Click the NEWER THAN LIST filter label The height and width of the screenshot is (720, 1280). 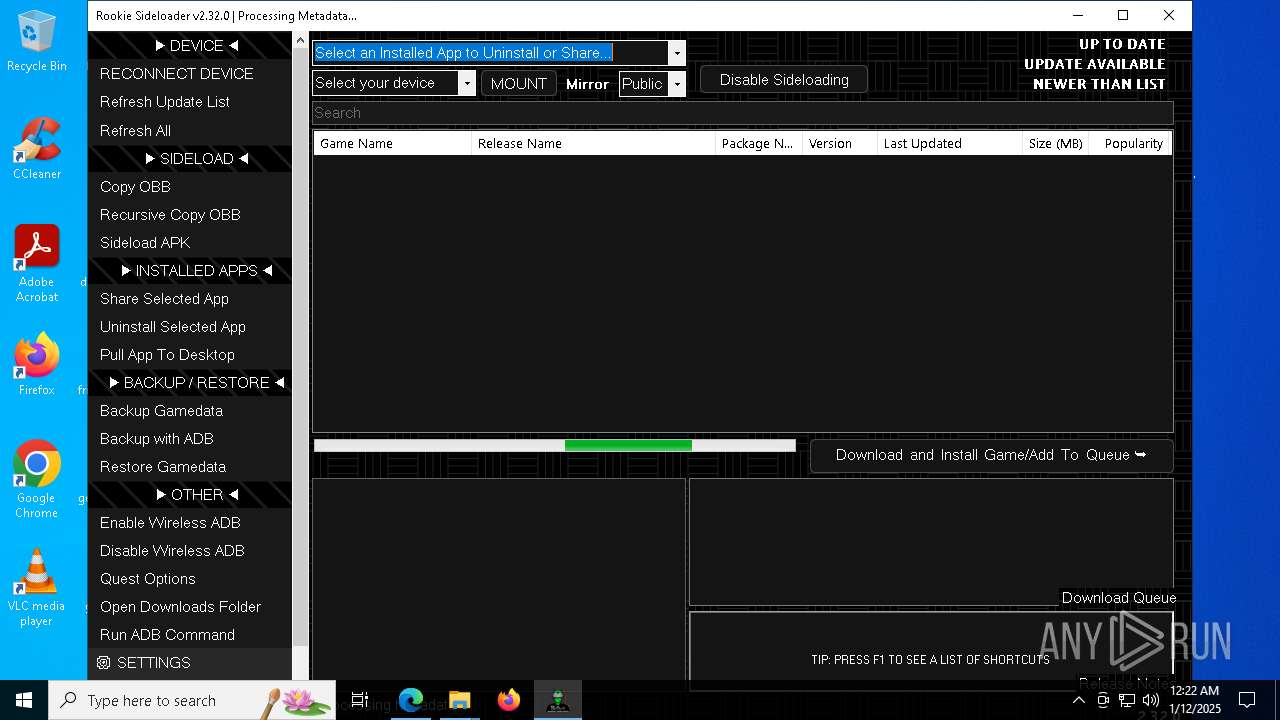pyautogui.click(x=1099, y=84)
